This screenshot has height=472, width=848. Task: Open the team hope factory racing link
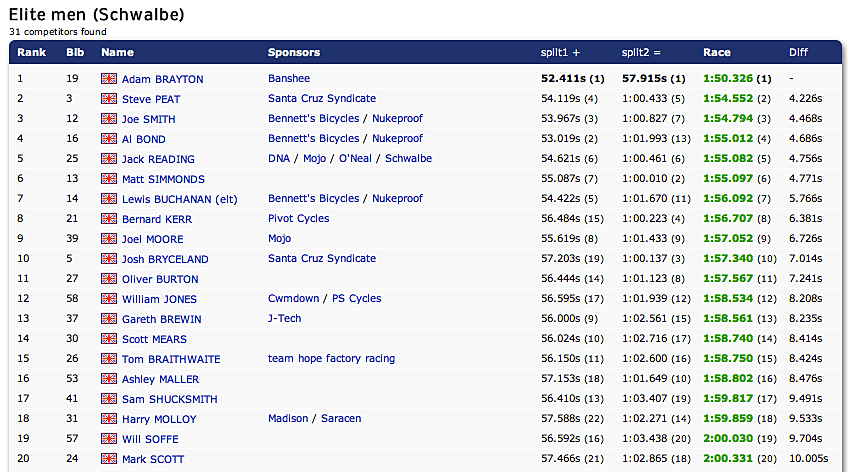331,359
